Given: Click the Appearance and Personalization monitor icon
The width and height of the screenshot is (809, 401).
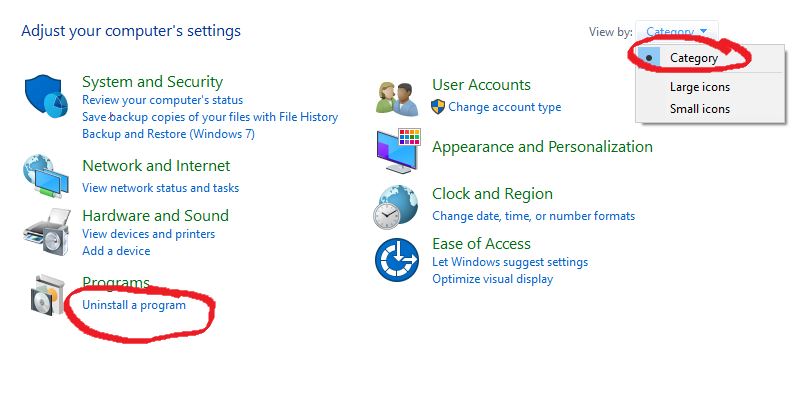Looking at the screenshot, I should tap(398, 151).
